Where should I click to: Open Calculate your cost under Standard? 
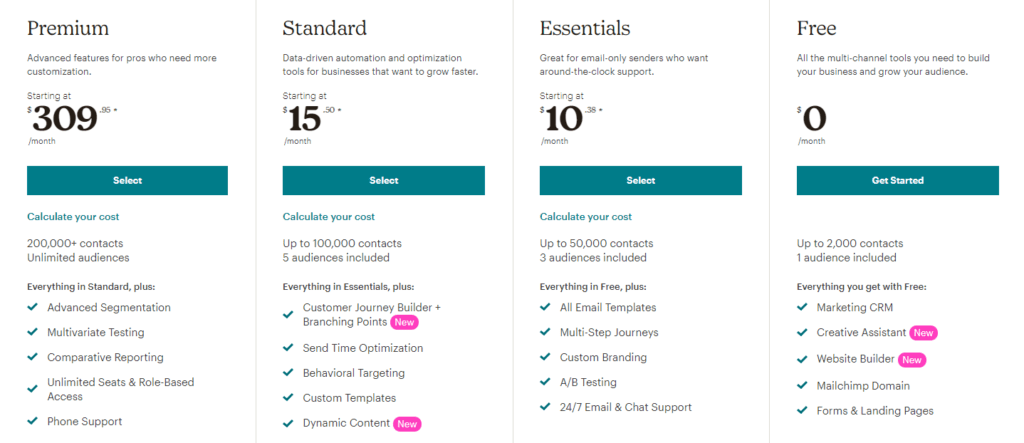coord(329,216)
